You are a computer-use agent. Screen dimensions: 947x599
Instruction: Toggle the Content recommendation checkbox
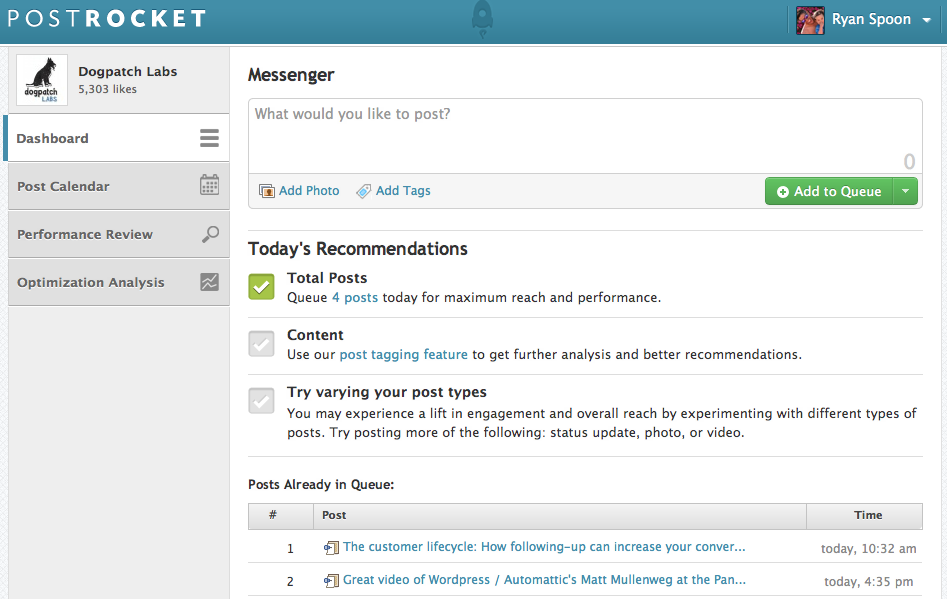[x=261, y=344]
